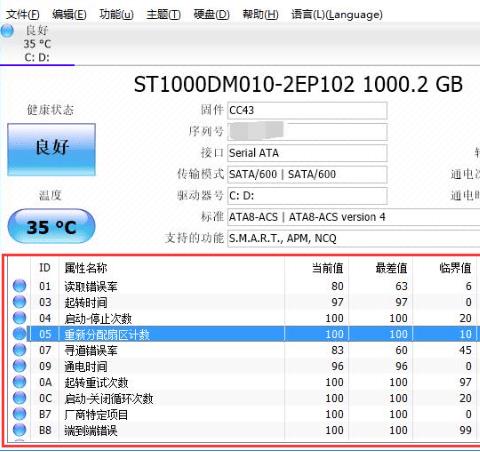Viewport: 480px width, 452px height.
Task: Click the 健康状态 label
Action: (x=50, y=110)
